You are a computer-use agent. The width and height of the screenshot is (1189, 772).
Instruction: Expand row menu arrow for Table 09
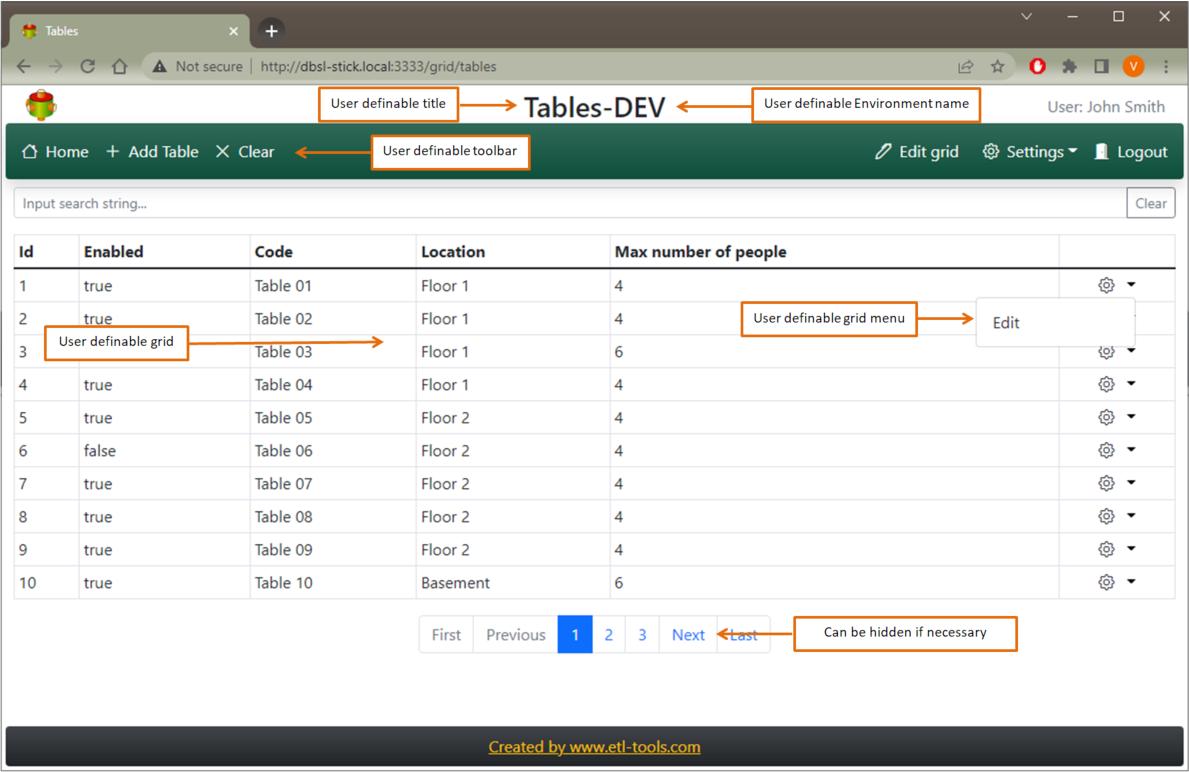pos(1131,548)
